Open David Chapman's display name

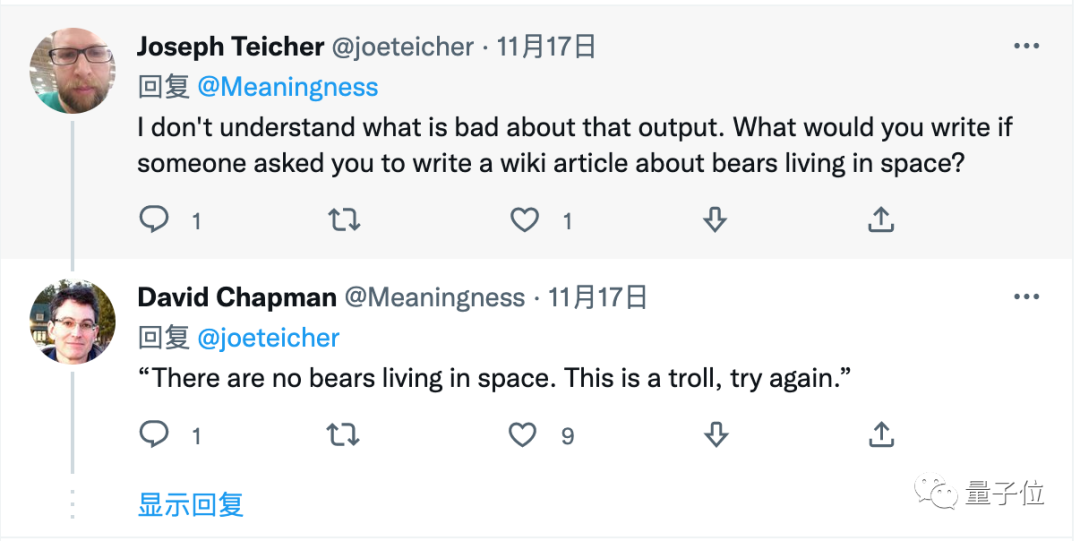tap(237, 297)
